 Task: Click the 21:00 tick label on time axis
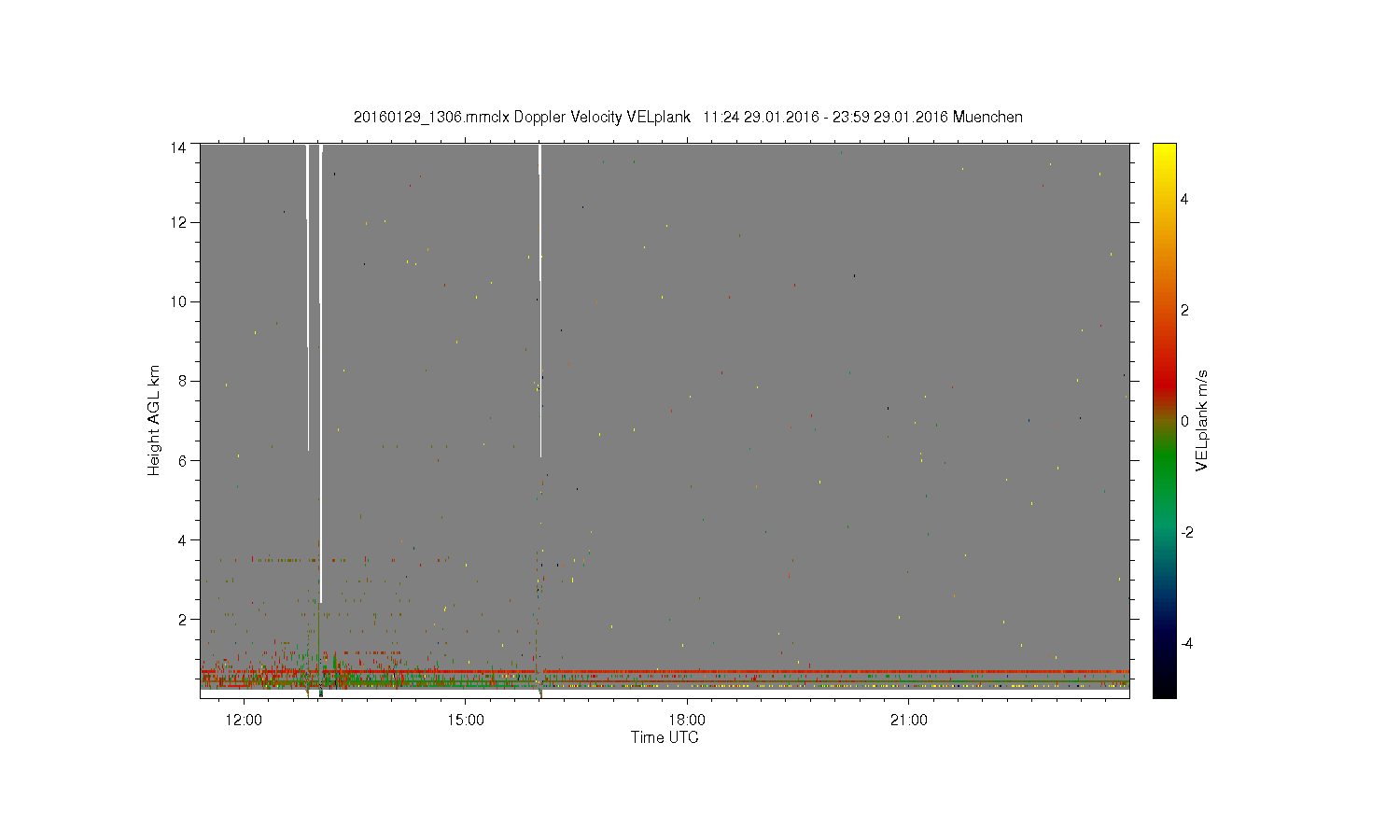pos(909,721)
